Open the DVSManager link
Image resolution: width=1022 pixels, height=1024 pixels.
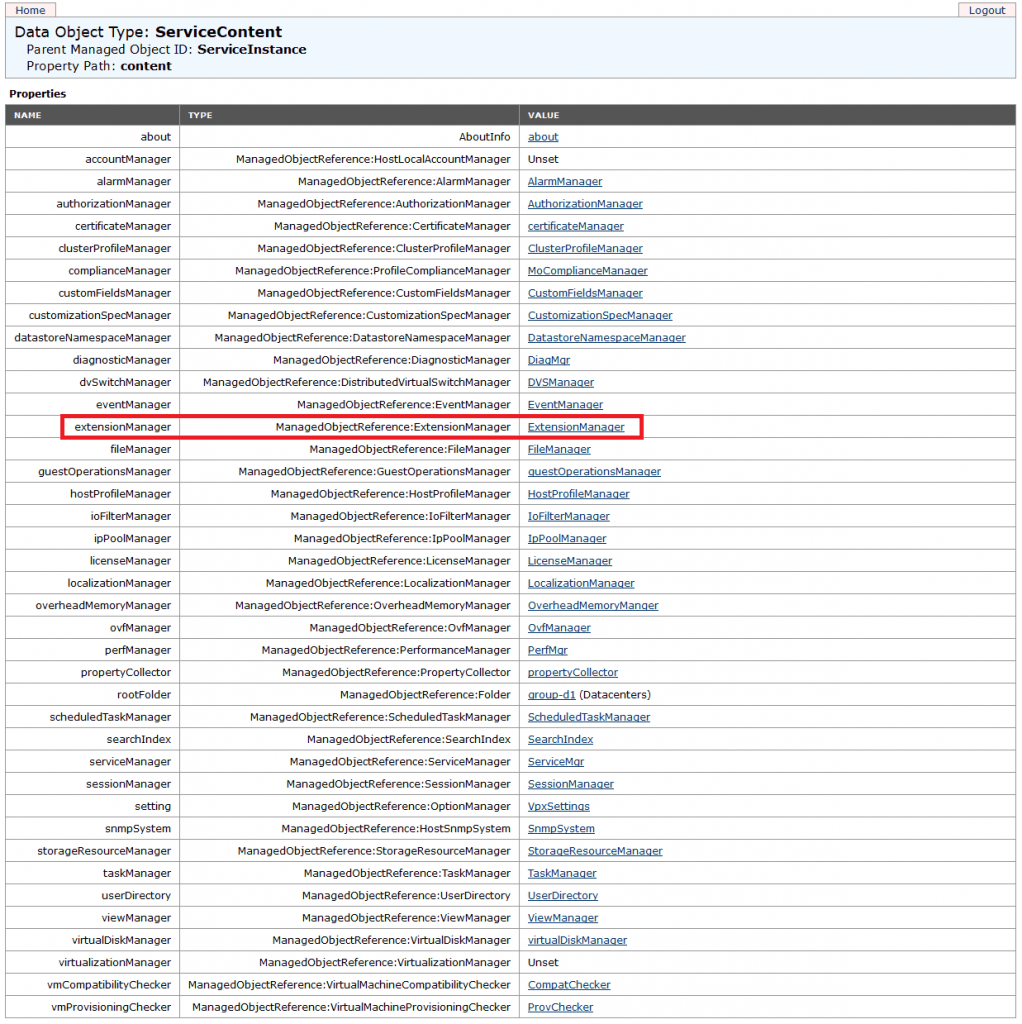[x=560, y=382]
